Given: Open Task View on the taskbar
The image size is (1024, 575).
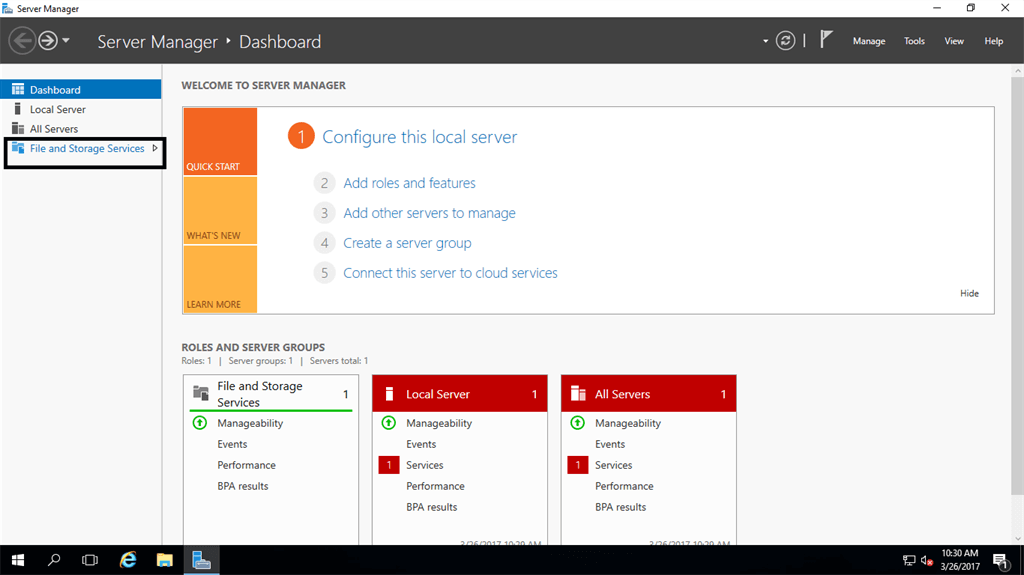Looking at the screenshot, I should click(x=90, y=560).
